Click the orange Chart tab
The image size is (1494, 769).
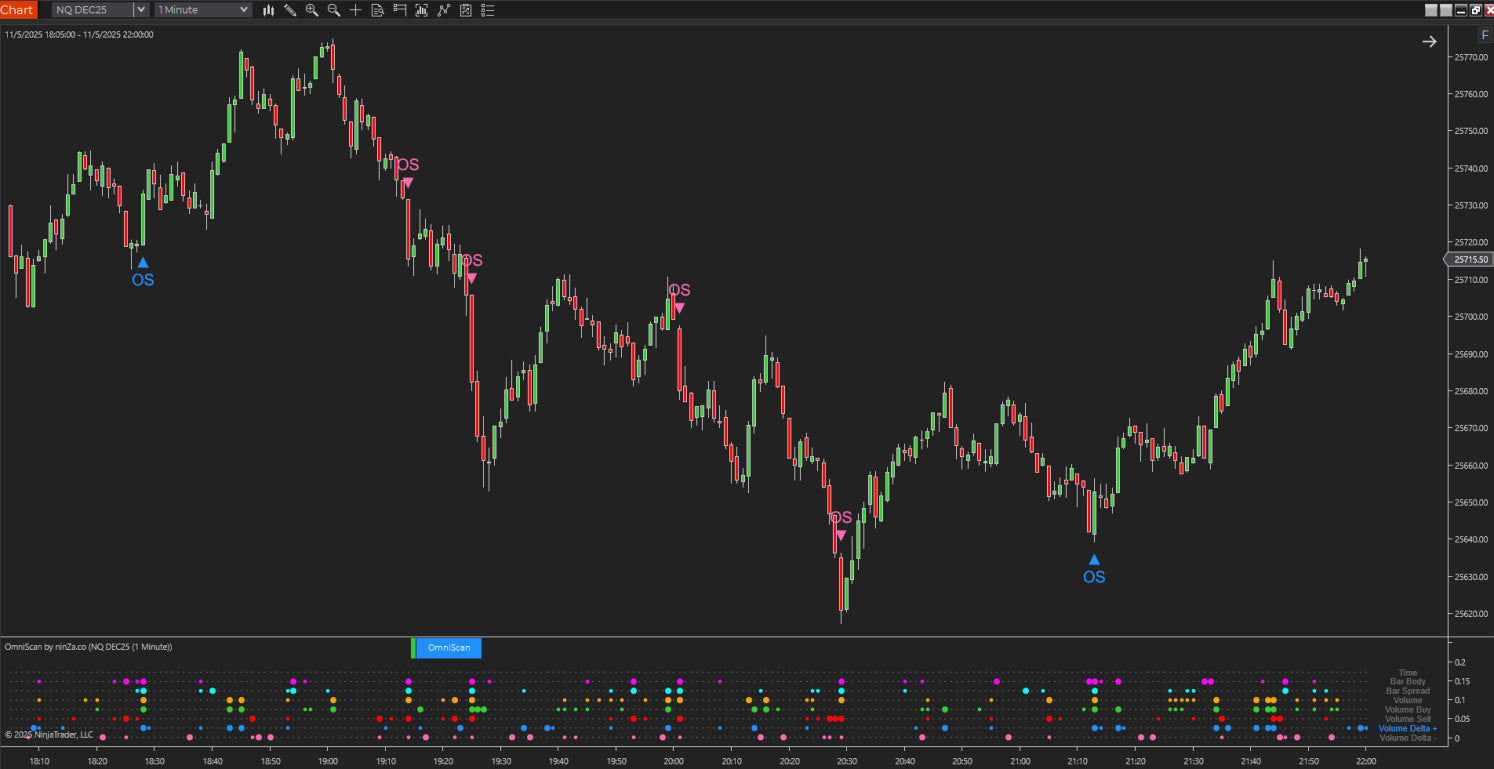[16, 10]
